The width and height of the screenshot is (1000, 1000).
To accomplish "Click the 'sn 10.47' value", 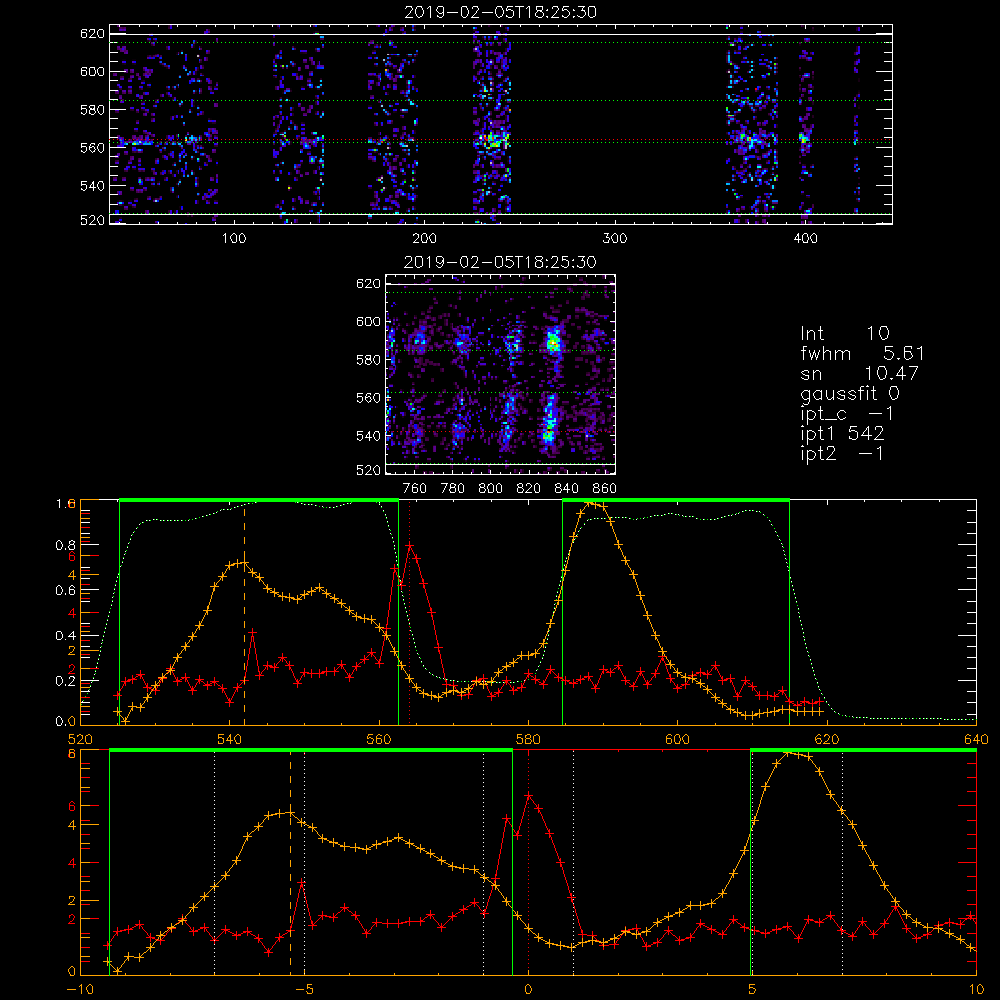I will (860, 373).
